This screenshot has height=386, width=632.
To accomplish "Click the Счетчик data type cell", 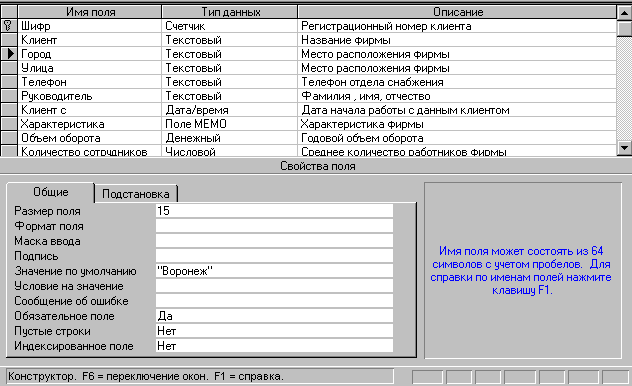I will coord(230,26).
